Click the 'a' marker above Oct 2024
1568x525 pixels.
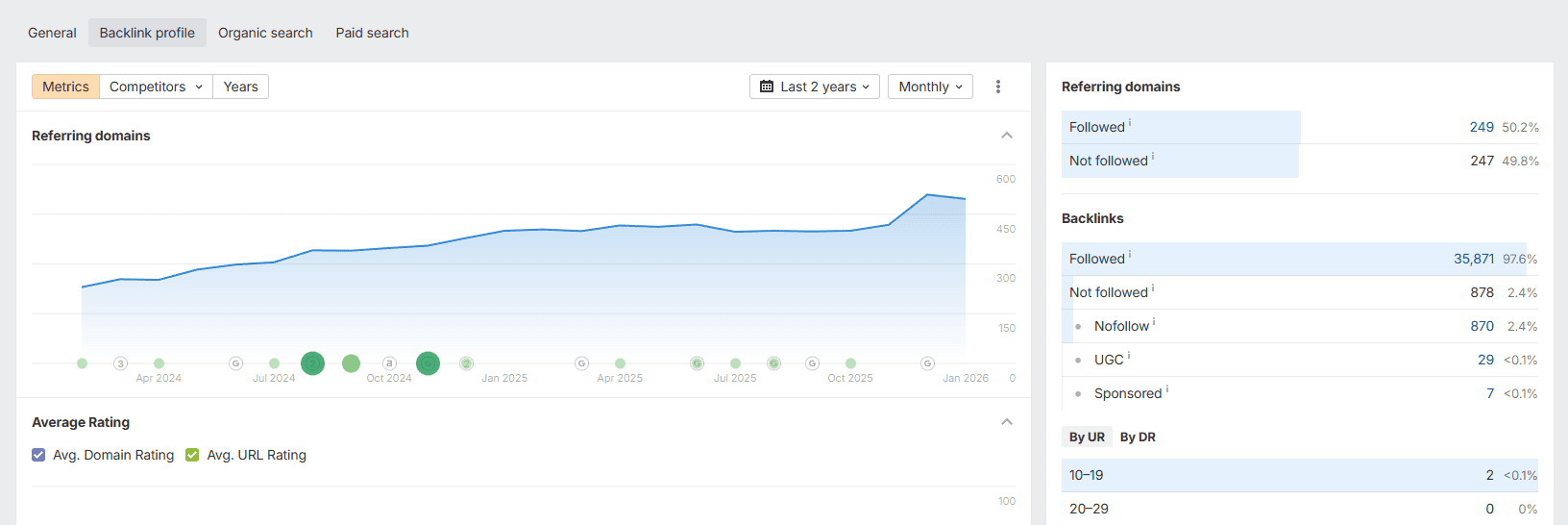tap(389, 363)
